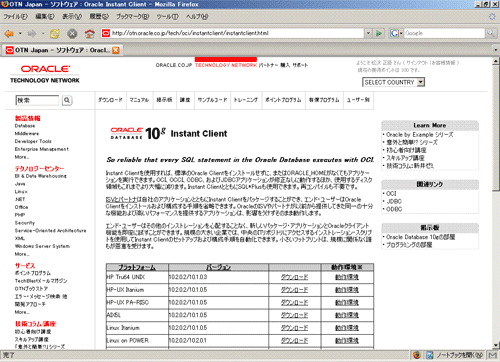Click the TECHNOLOGY NETWORK header link

coord(226,65)
